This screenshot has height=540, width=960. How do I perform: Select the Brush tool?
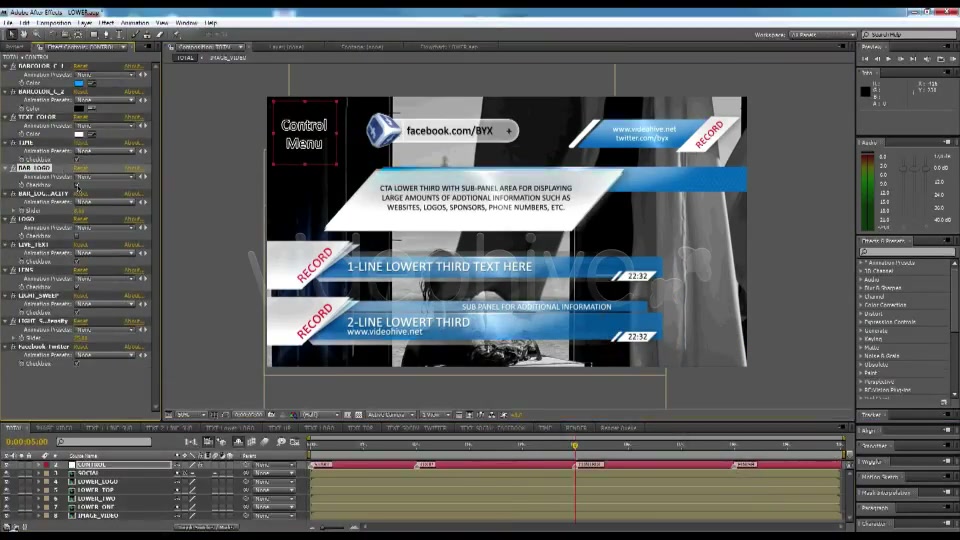135,35
